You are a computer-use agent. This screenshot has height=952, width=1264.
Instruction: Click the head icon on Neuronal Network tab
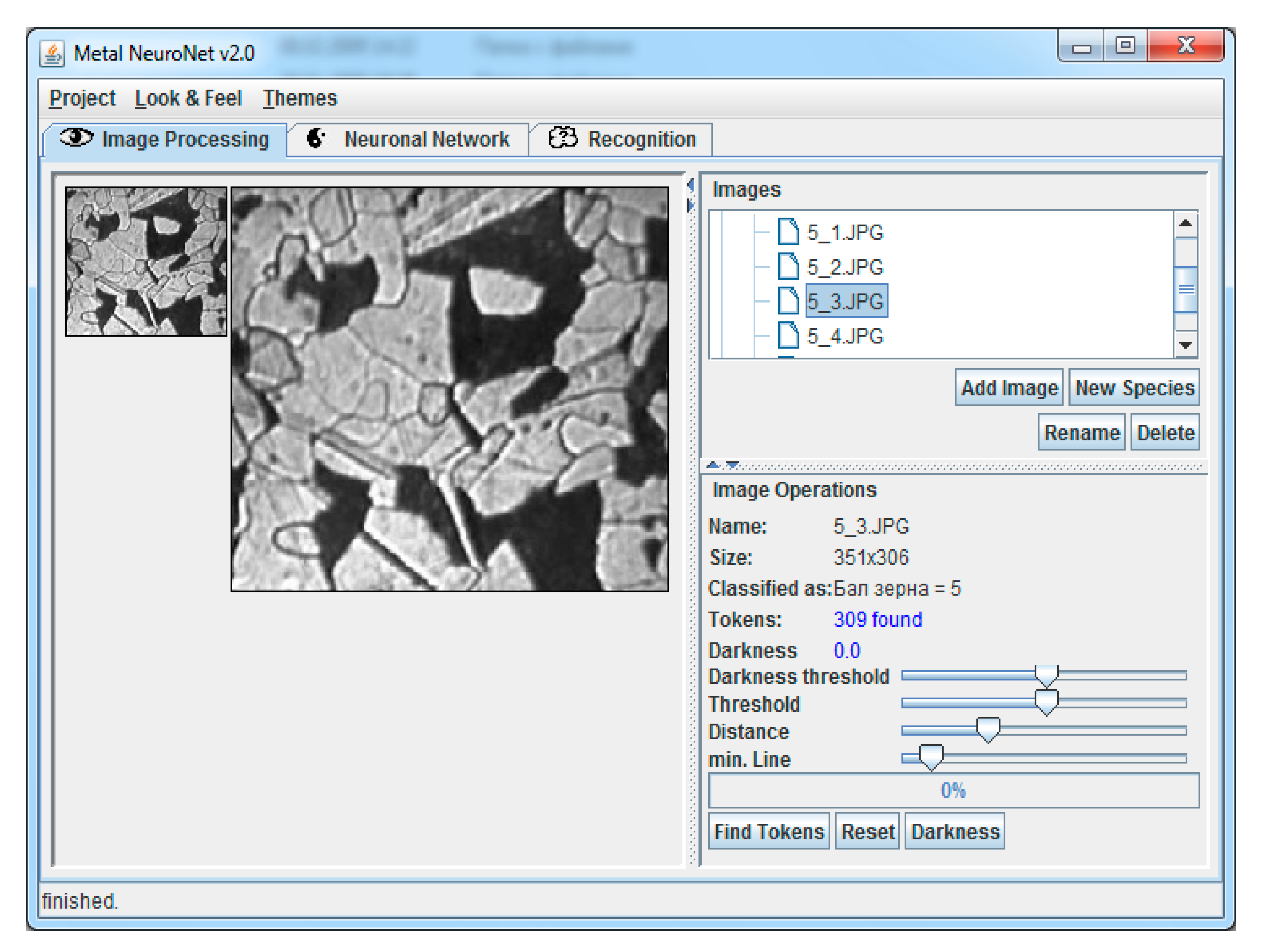[x=315, y=139]
